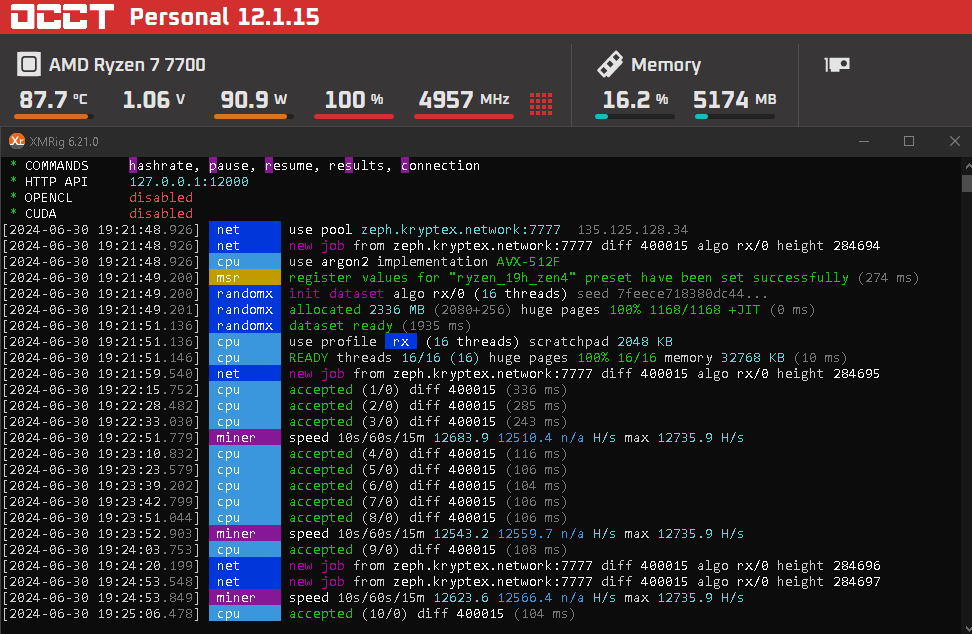Image resolution: width=972 pixels, height=634 pixels.
Task: Click the 87.7 °C temperature reading
Action: 53,99
